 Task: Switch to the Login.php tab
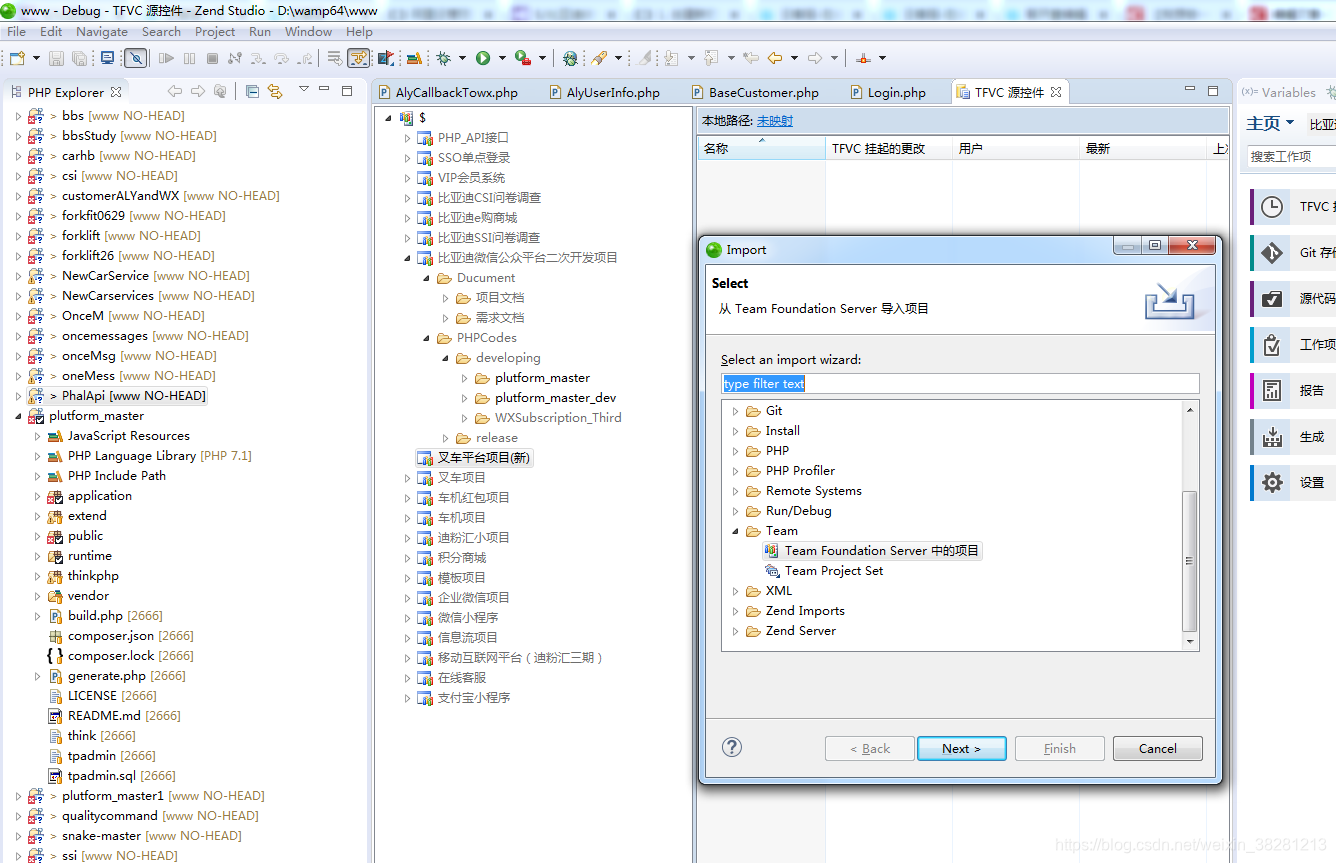(888, 92)
